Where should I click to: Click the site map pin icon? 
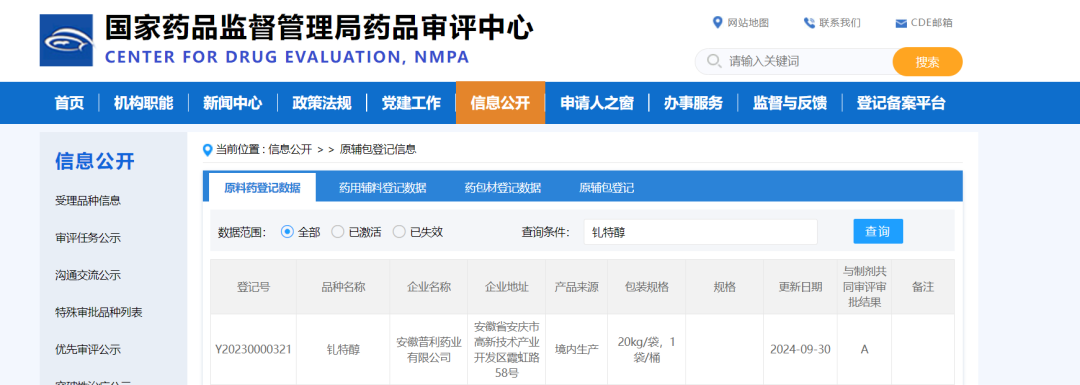pos(717,23)
